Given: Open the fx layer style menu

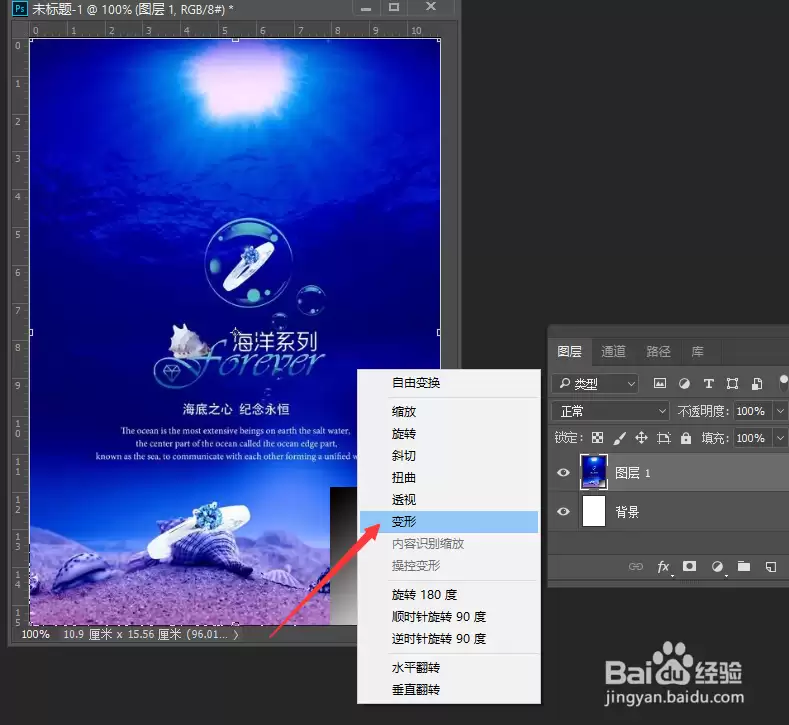Looking at the screenshot, I should click(663, 567).
